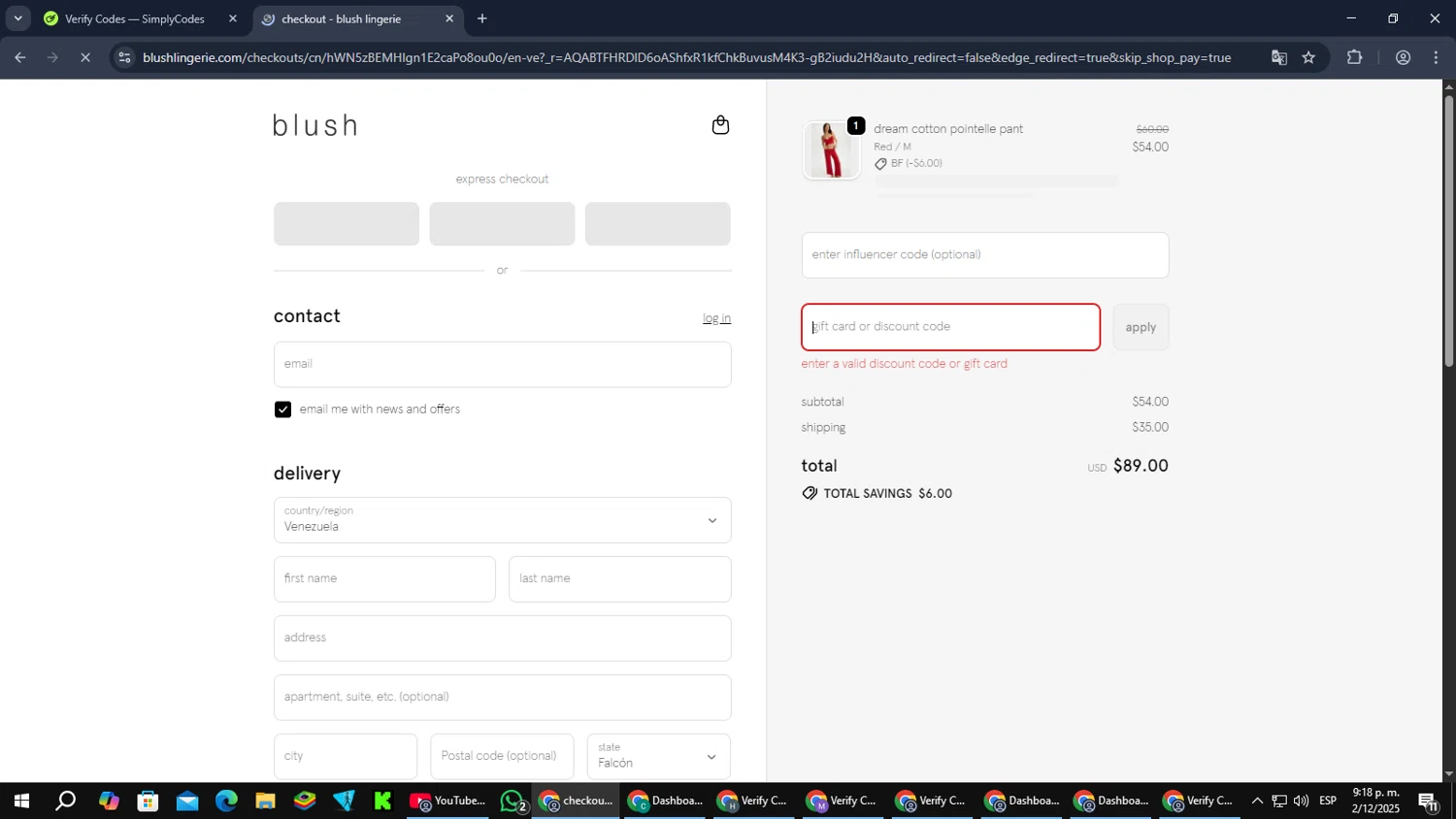The width and height of the screenshot is (1456, 819).
Task: Open BlueStacks from the taskbar
Action: [305, 802]
